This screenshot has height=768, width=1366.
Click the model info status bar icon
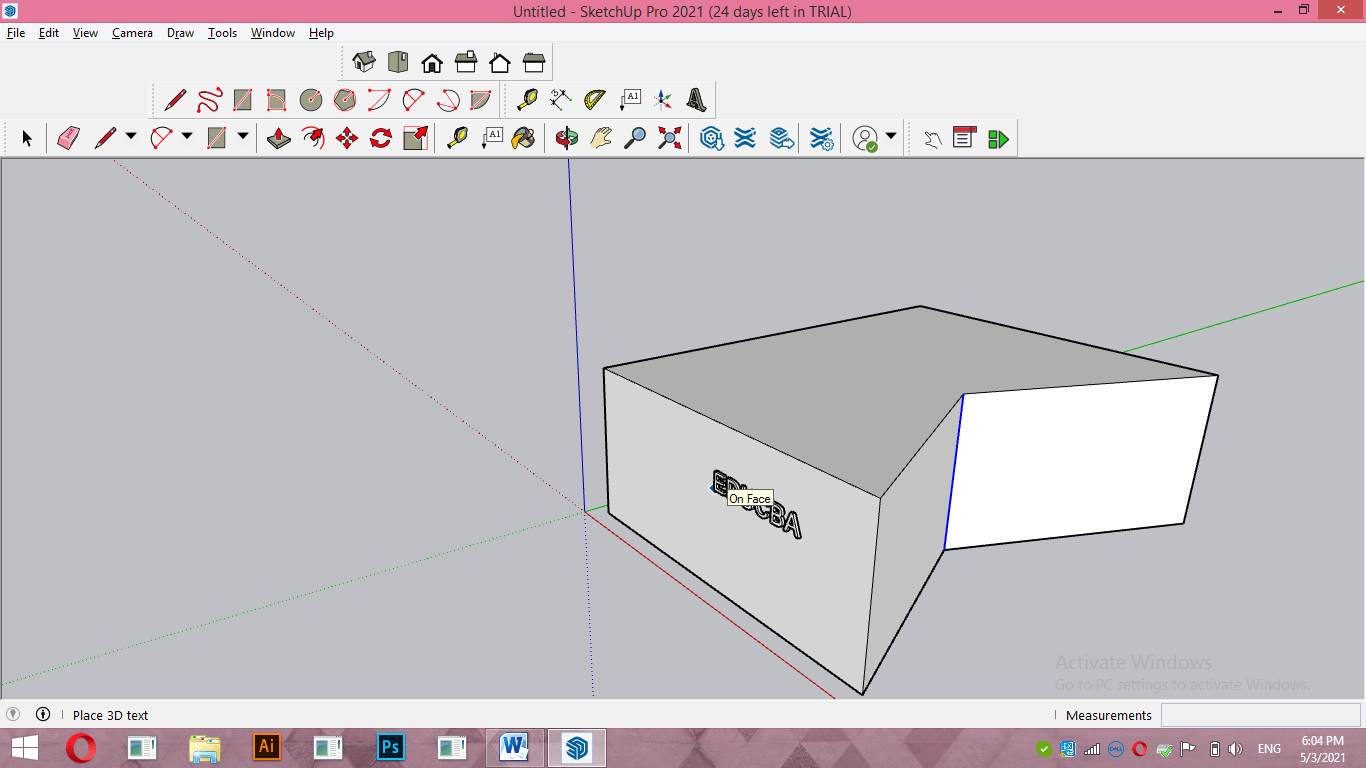43,714
